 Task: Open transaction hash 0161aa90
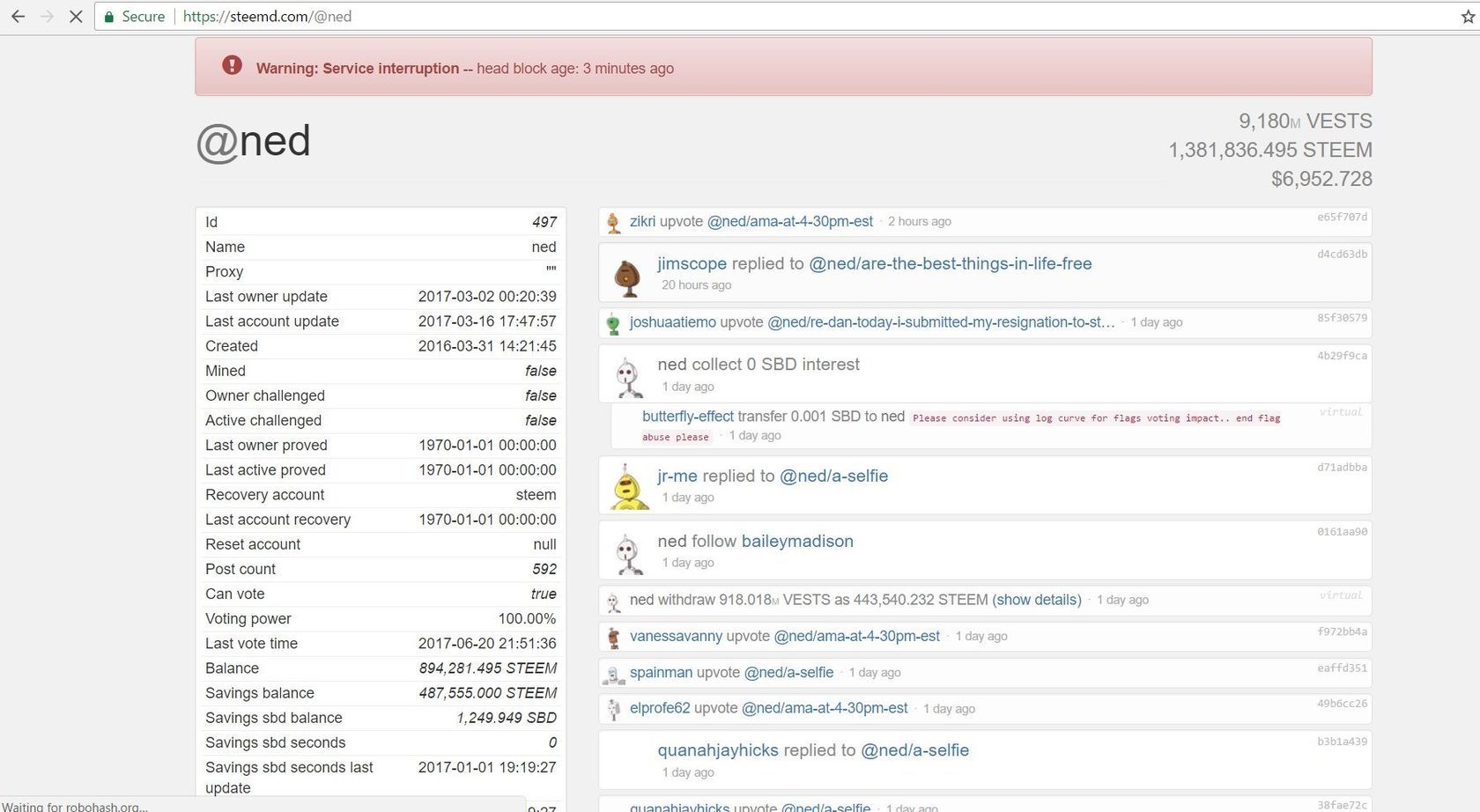point(1343,531)
